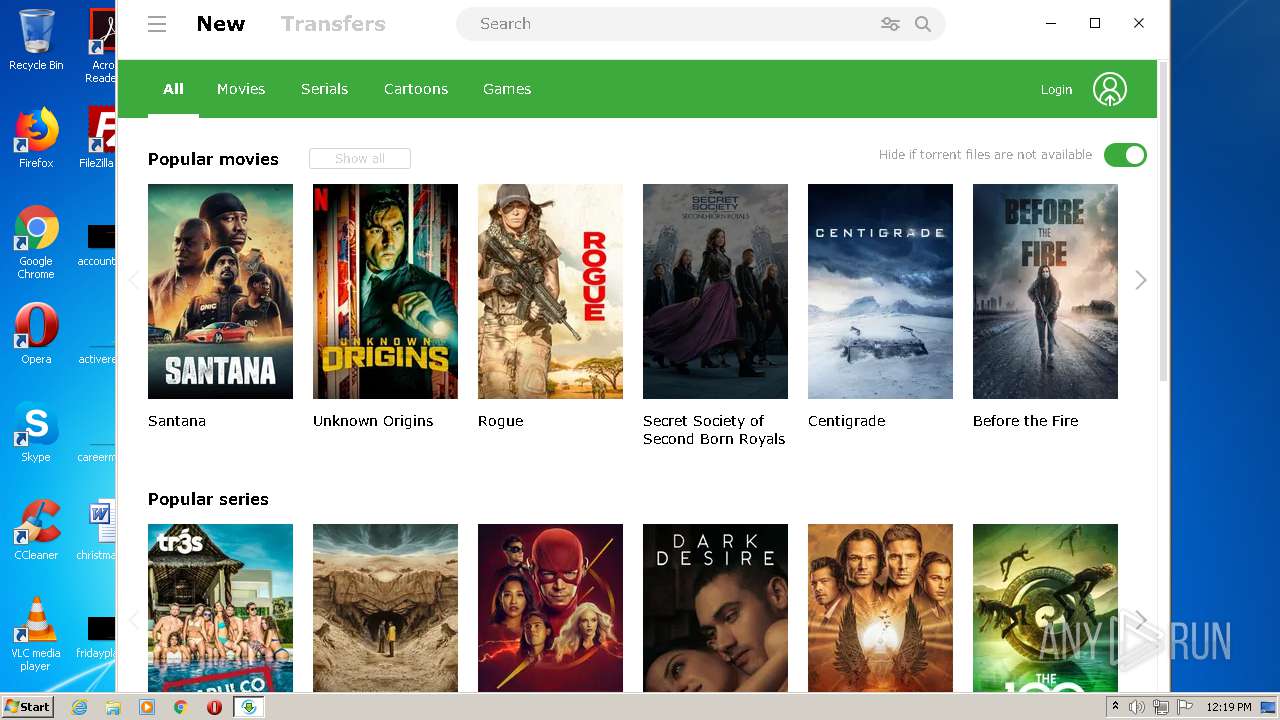Click Login link

(x=1056, y=90)
